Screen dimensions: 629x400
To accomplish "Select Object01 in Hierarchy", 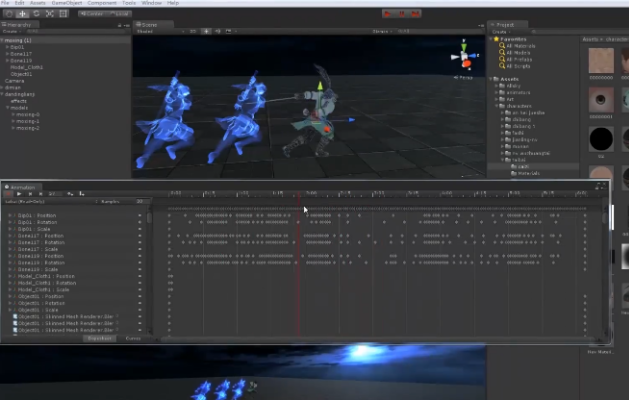I will (21, 74).
